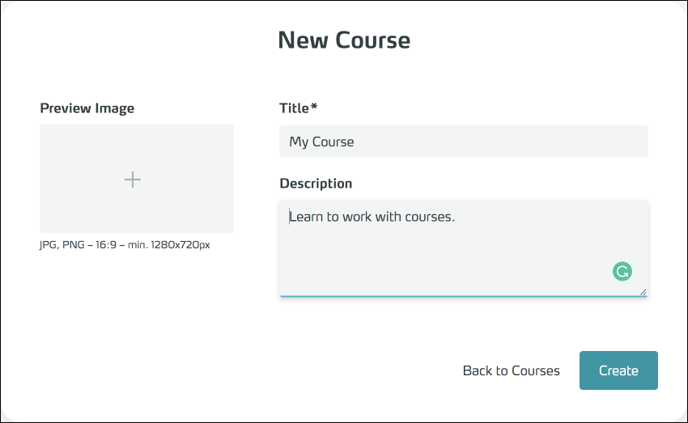The height and width of the screenshot is (423, 688).
Task: Click the asterisk beside the Title label
Action: 314,107
